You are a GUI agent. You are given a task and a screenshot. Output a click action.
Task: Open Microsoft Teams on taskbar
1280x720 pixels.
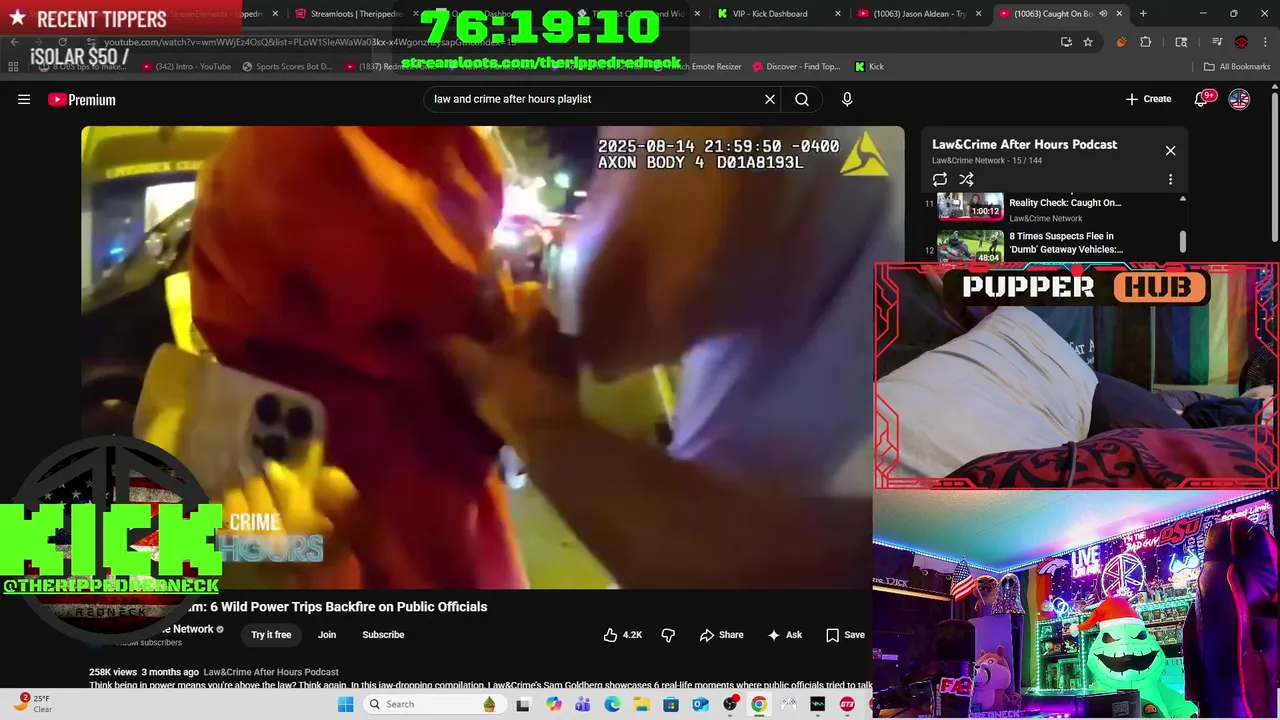click(583, 704)
